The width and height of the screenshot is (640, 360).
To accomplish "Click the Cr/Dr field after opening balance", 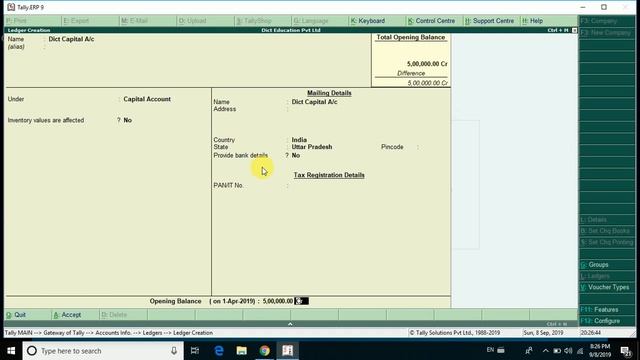I will (x=301, y=301).
